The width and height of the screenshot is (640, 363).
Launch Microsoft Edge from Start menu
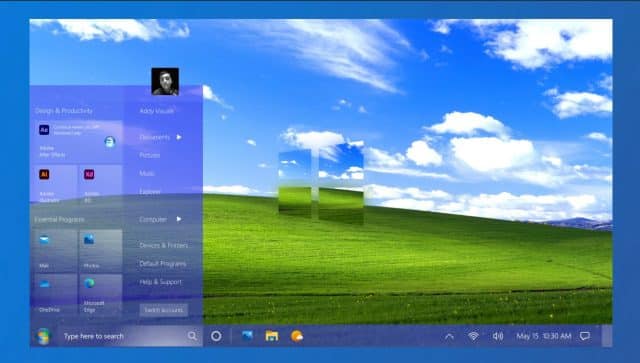[100, 294]
